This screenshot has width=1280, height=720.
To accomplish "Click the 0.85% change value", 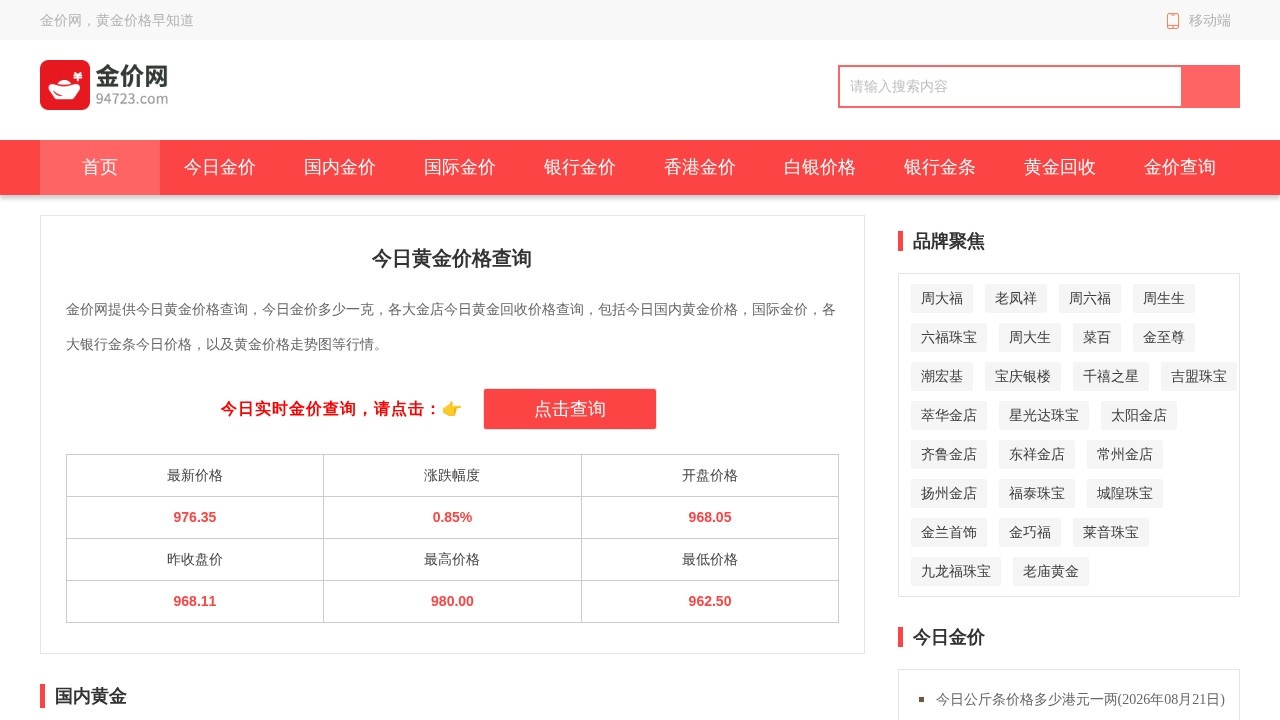I will (x=452, y=517).
